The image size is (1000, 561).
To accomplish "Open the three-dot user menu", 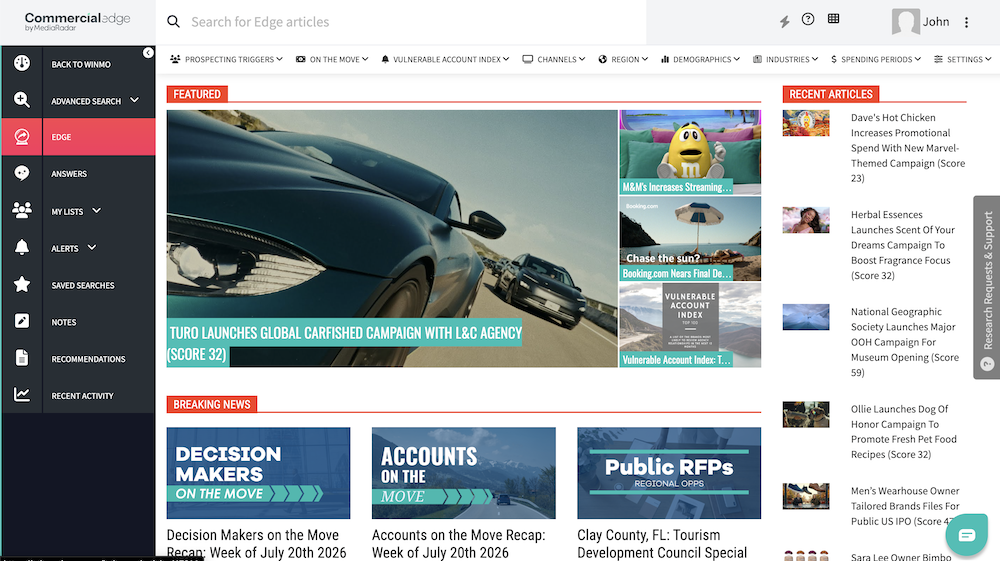I will point(967,22).
